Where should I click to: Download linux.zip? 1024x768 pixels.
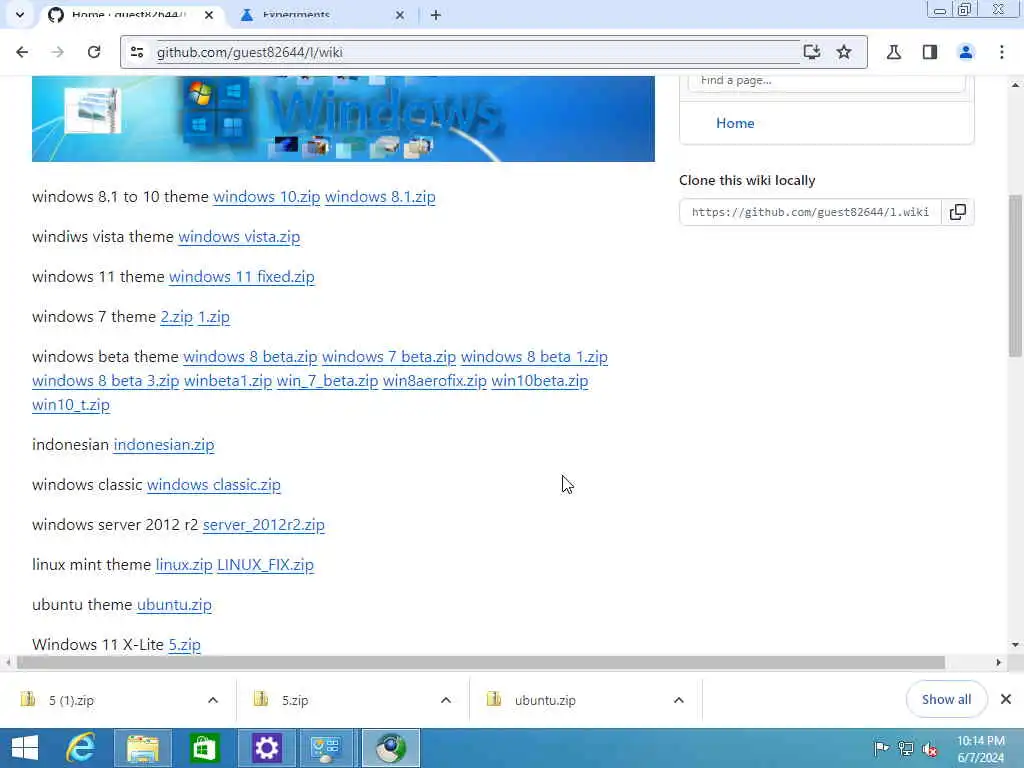pyautogui.click(x=184, y=565)
